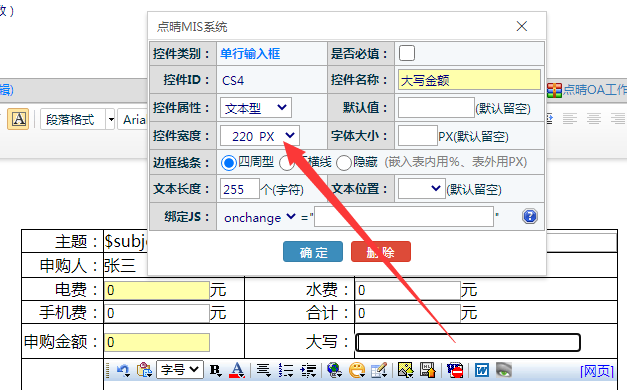The height and width of the screenshot is (390, 627).
Task: Click the Word document icon
Action: coord(481,370)
